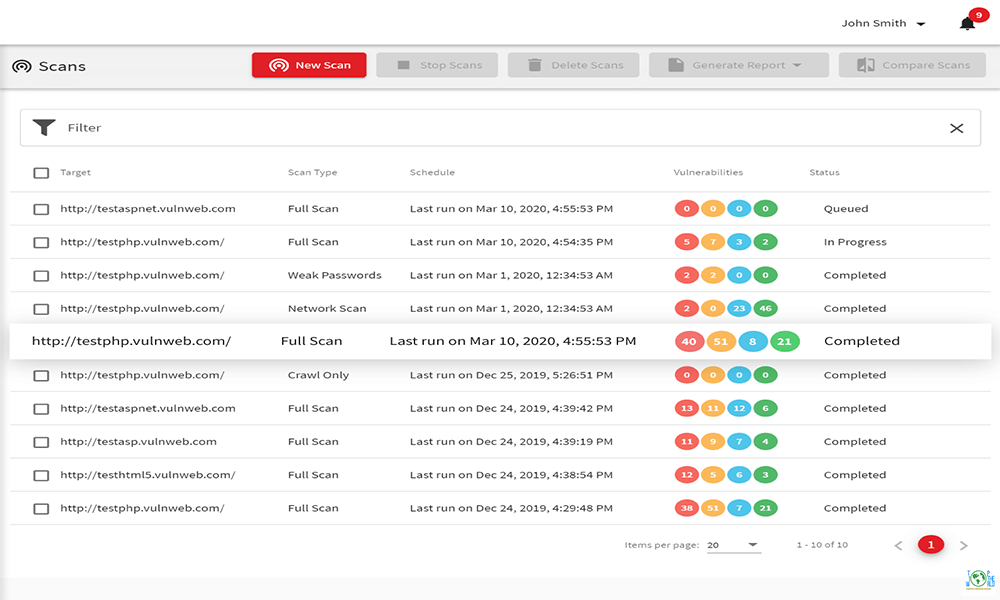Click the globe icon in bottom corner
The image size is (1000, 600).
click(980, 579)
